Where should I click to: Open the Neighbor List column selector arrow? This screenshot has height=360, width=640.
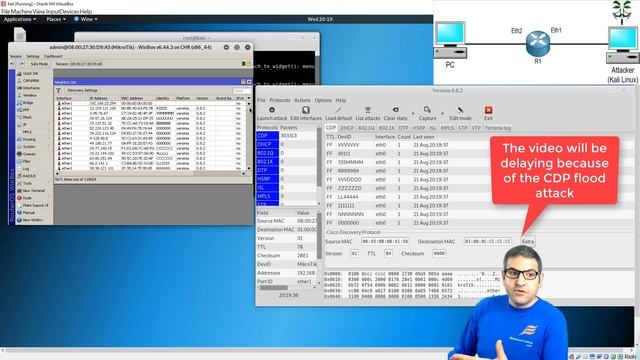249,98
